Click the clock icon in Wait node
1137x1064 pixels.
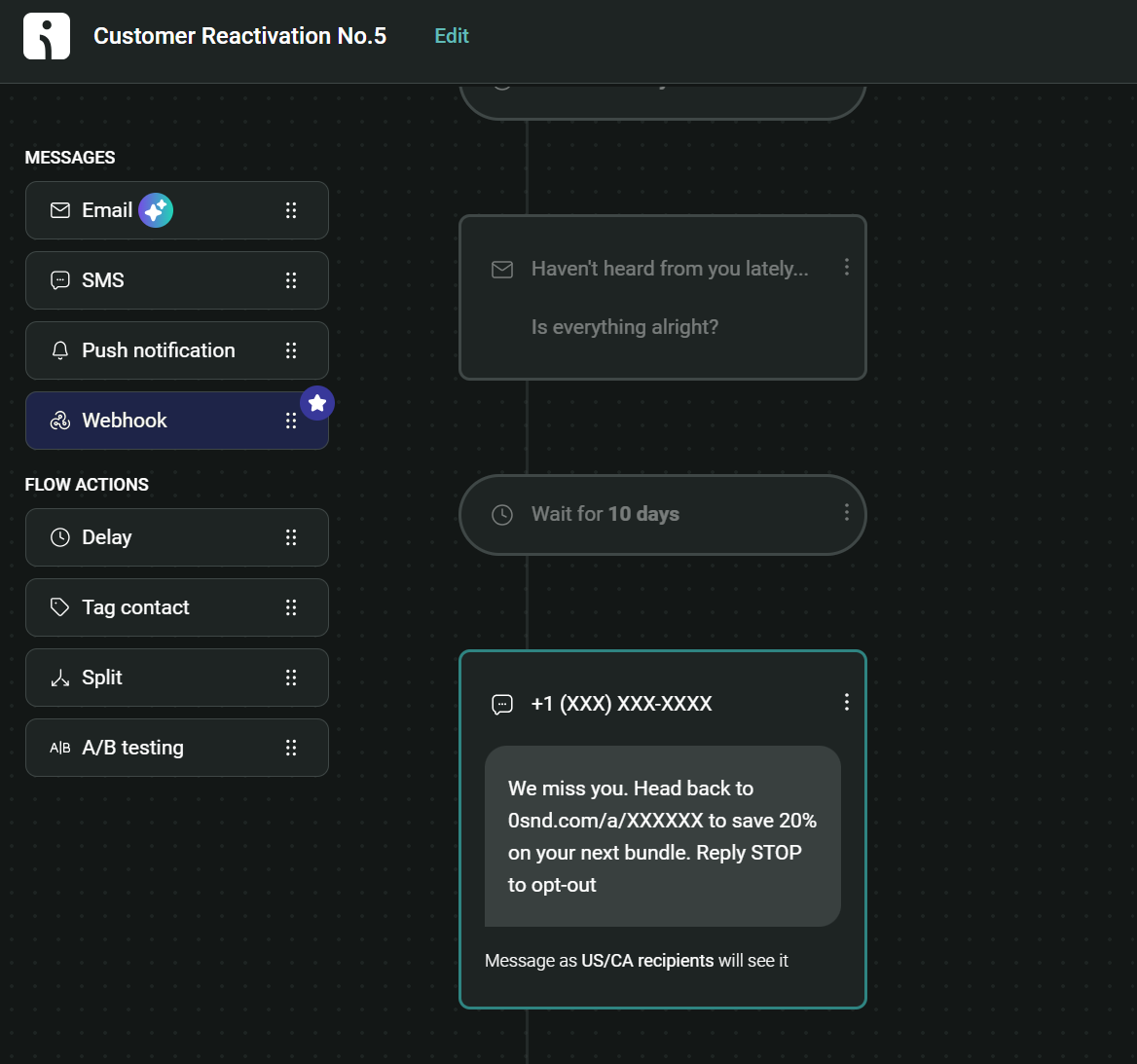point(502,515)
